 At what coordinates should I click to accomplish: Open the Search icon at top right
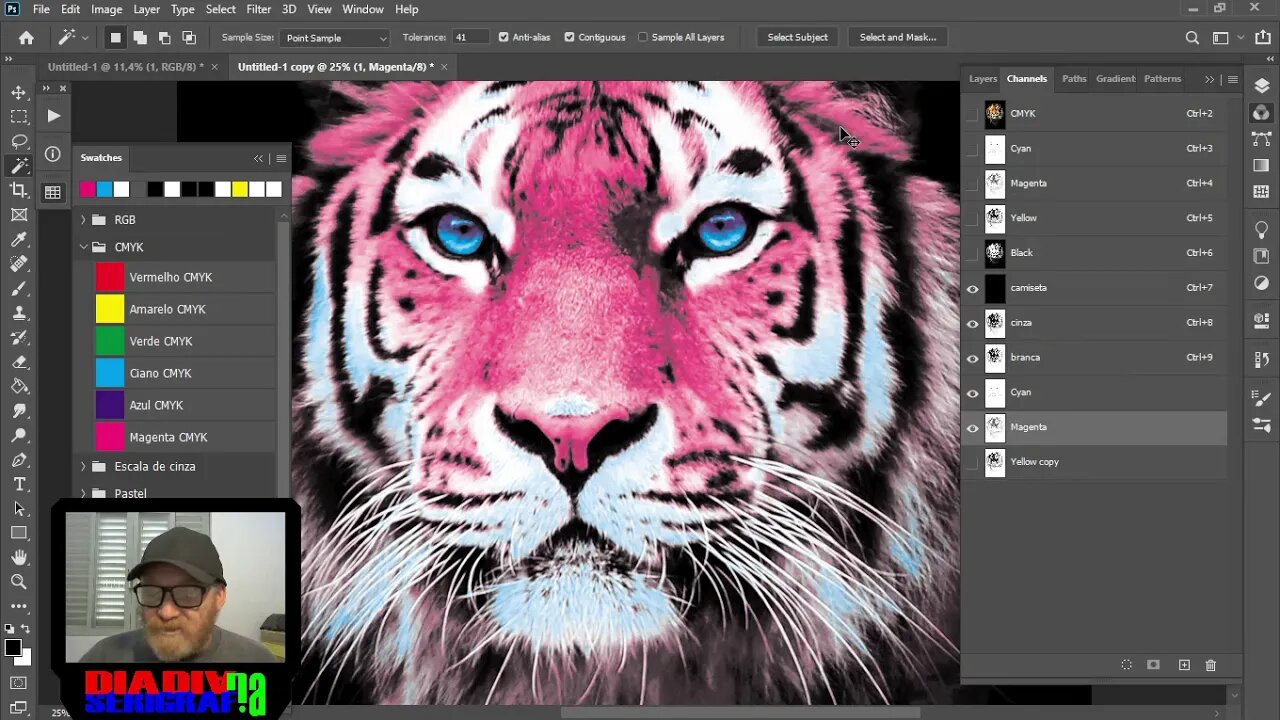pyautogui.click(x=1192, y=38)
